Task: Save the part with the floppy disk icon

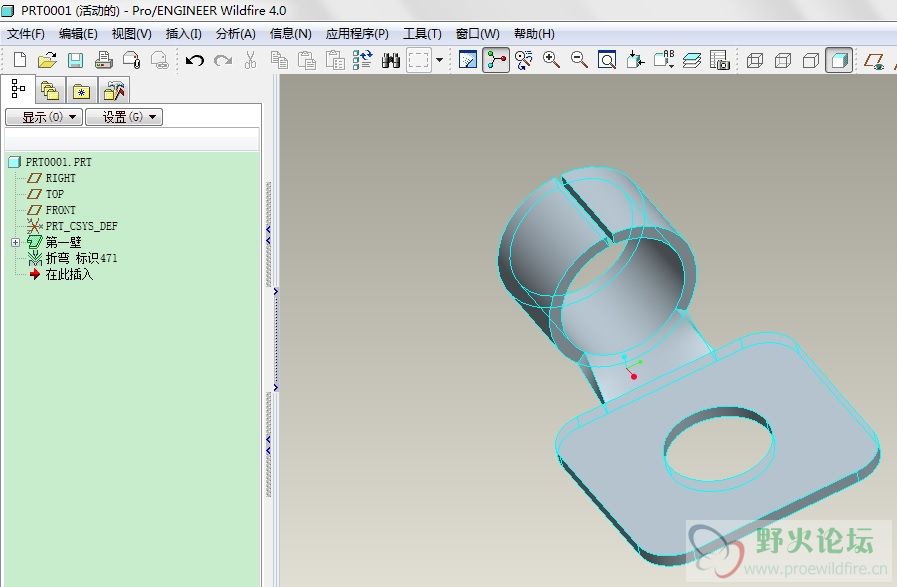Action: [x=75, y=60]
